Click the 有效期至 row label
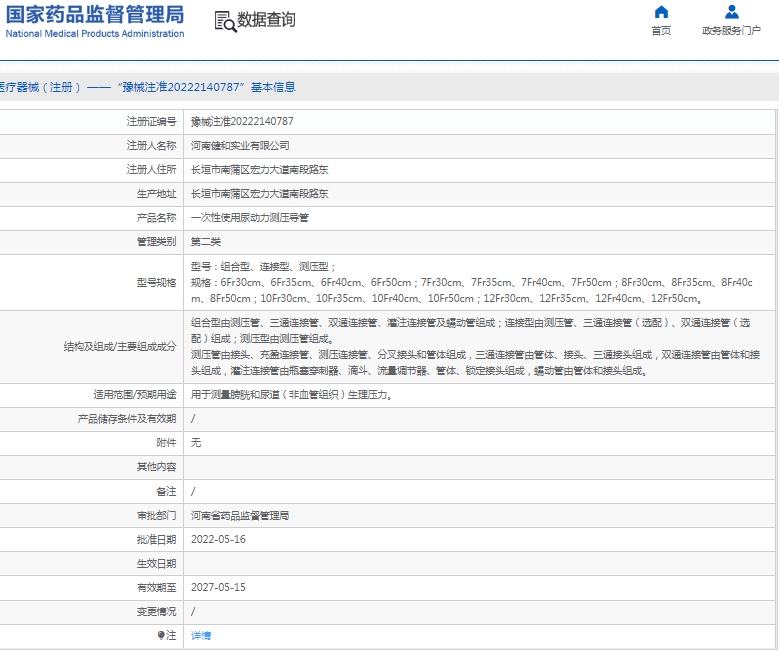The width and height of the screenshot is (779, 651). (156, 587)
